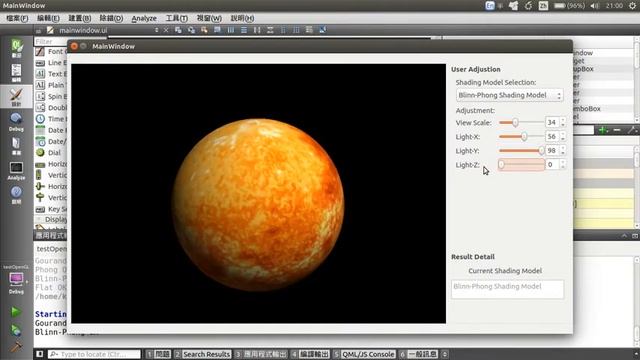The height and width of the screenshot is (360, 640).
Task: Open the 除錯(D) menu
Action: pos(111,18)
